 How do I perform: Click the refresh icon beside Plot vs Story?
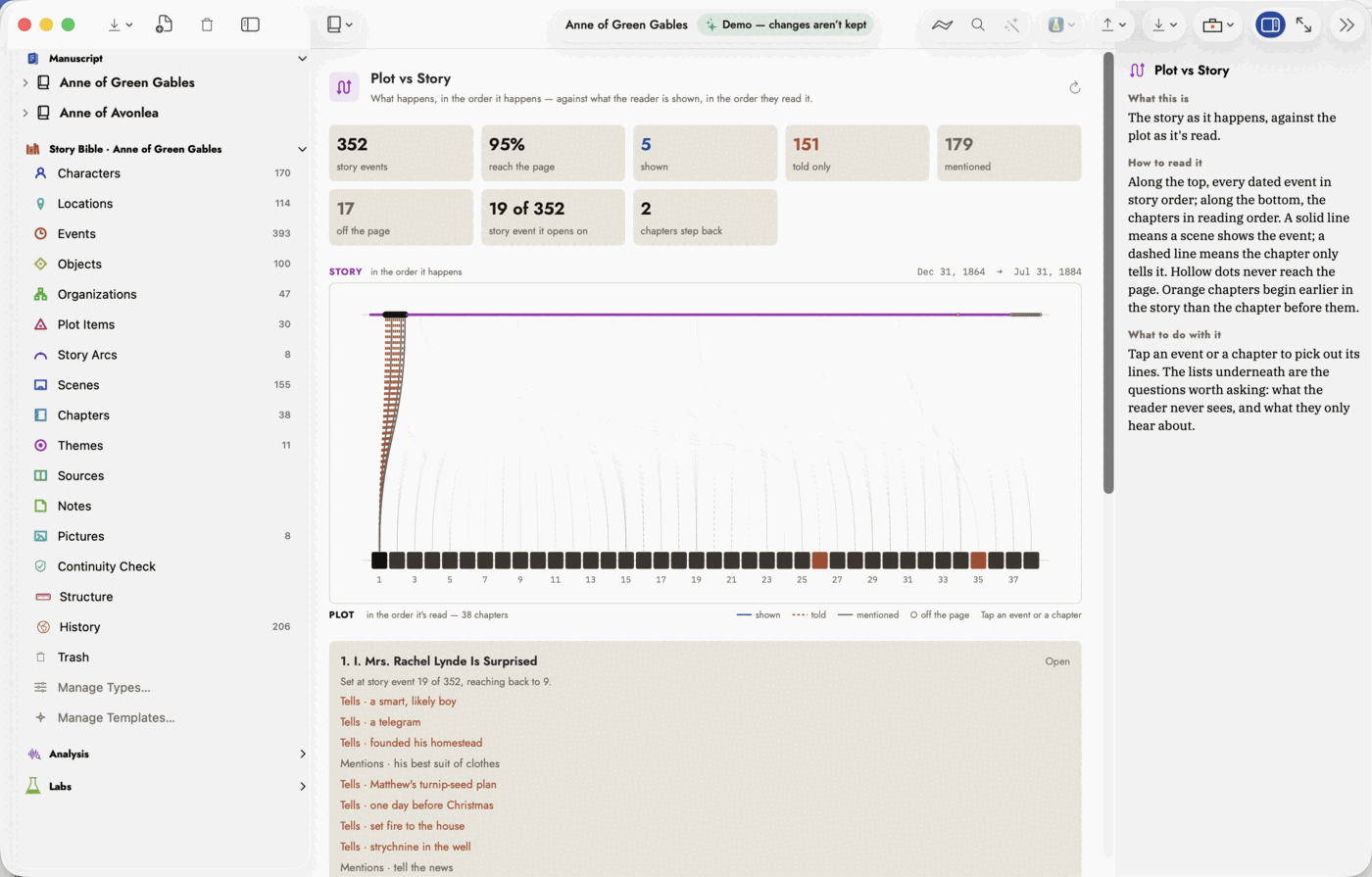pos(1074,87)
